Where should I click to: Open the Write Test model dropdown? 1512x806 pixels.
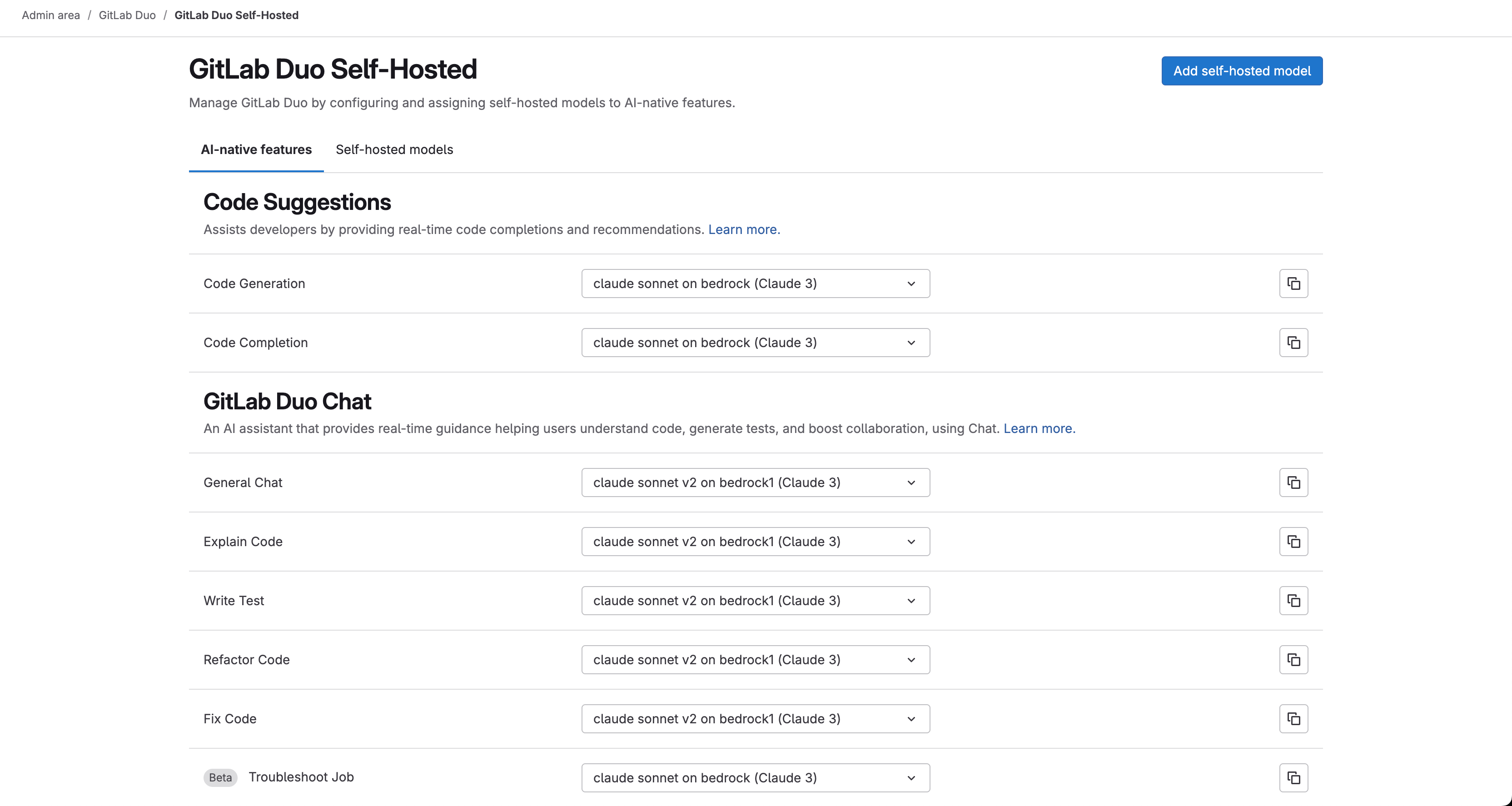(x=756, y=601)
